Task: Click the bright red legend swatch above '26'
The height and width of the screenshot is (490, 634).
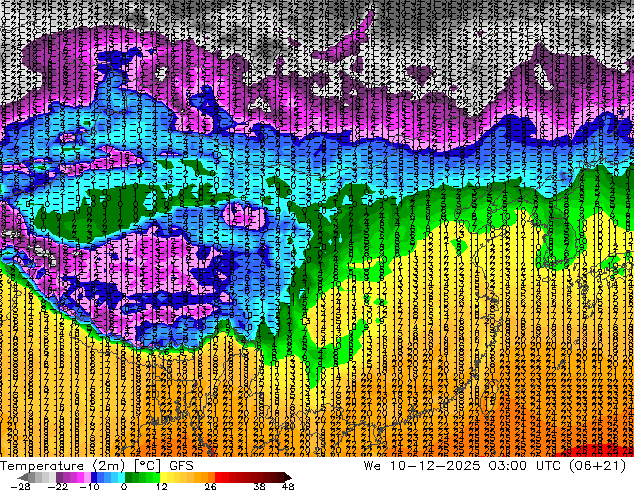Action: (218, 477)
